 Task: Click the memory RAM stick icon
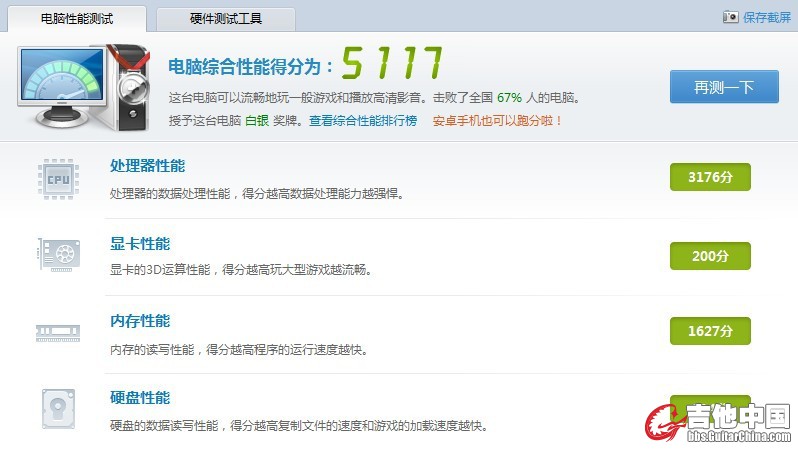pos(57,331)
